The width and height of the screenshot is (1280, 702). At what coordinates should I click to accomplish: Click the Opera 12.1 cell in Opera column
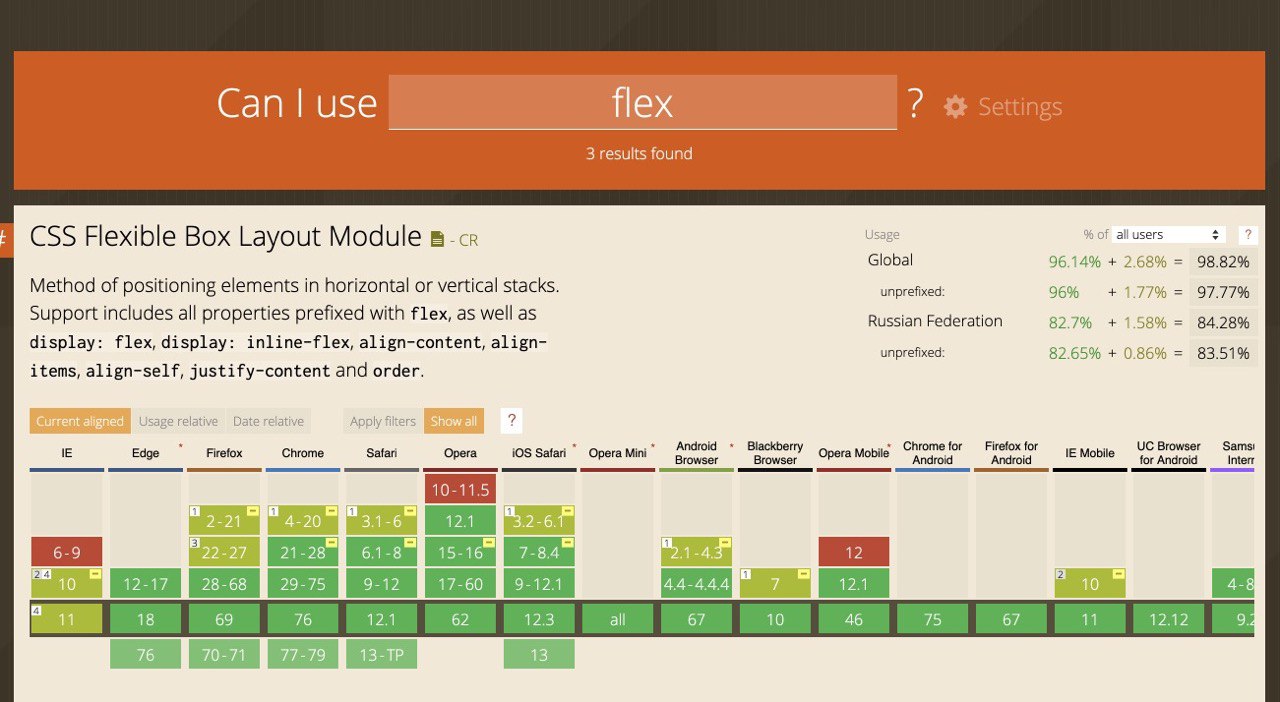460,520
